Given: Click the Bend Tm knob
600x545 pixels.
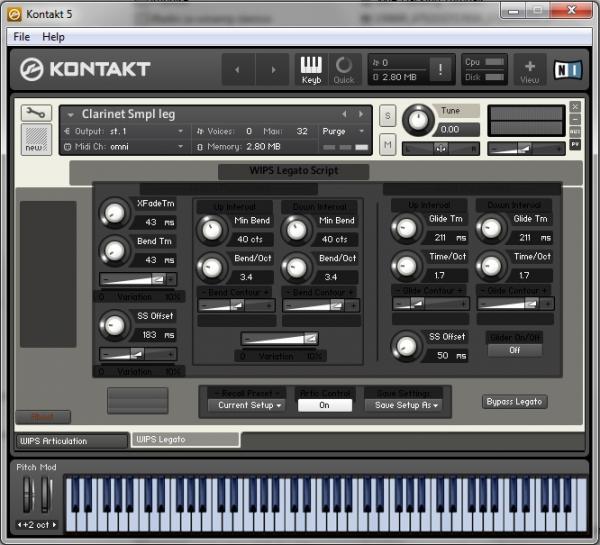Looking at the screenshot, I should (x=114, y=251).
